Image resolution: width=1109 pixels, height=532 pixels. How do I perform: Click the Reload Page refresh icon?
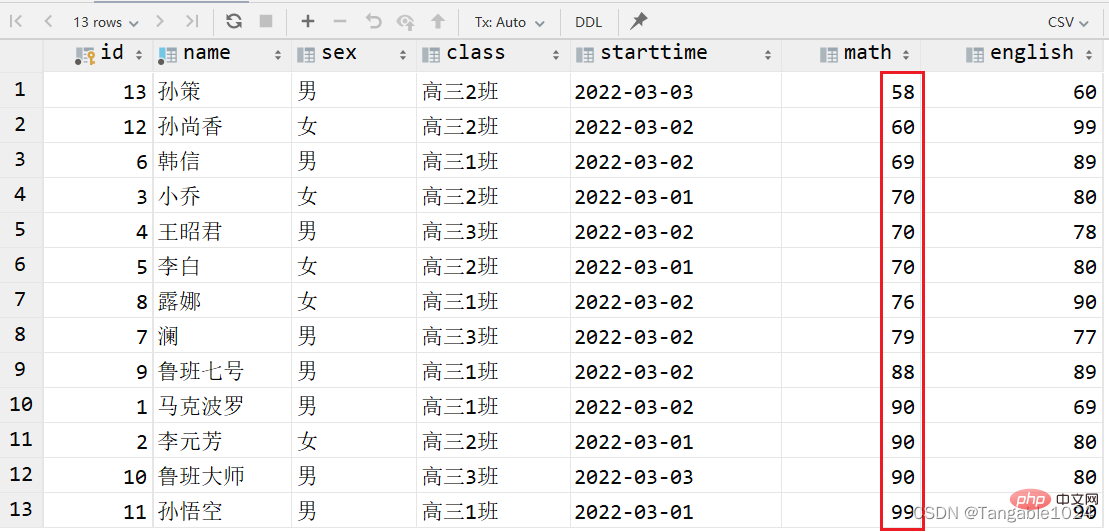(x=234, y=21)
